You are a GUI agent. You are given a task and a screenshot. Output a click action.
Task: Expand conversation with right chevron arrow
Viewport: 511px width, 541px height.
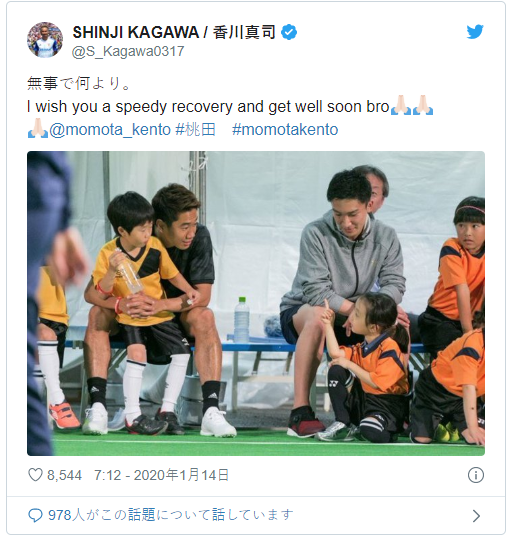[476, 516]
